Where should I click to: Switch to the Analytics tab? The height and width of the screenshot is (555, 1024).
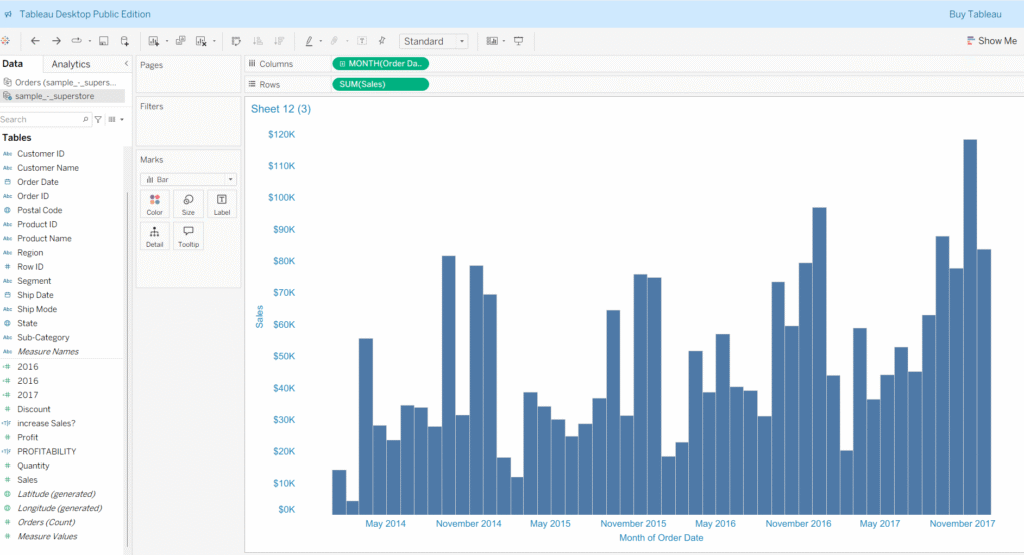pyautogui.click(x=71, y=64)
